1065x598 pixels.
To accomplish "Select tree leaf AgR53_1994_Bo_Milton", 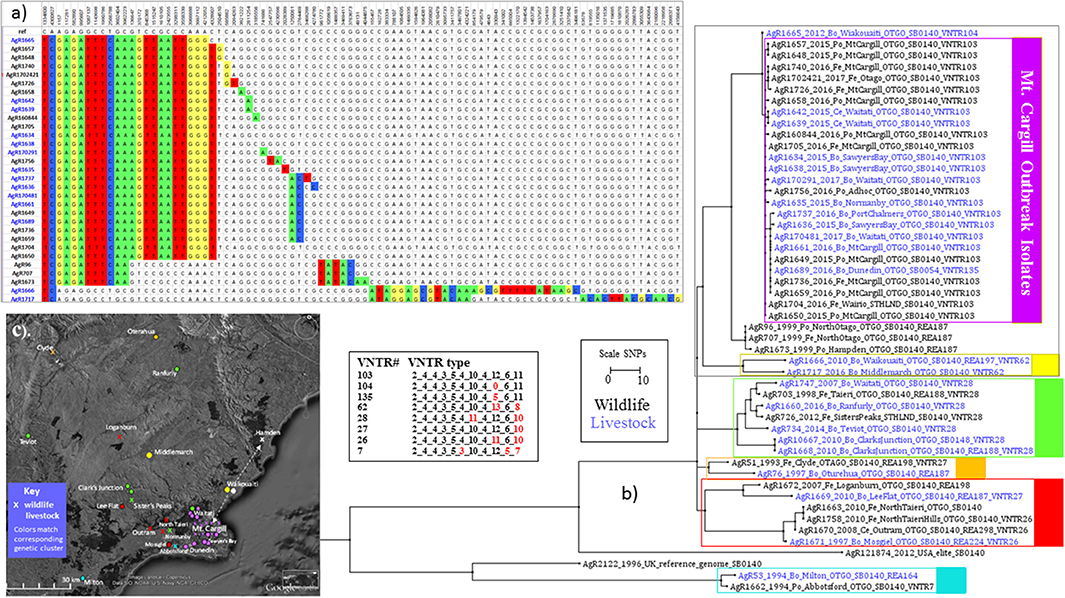I will click(827, 576).
